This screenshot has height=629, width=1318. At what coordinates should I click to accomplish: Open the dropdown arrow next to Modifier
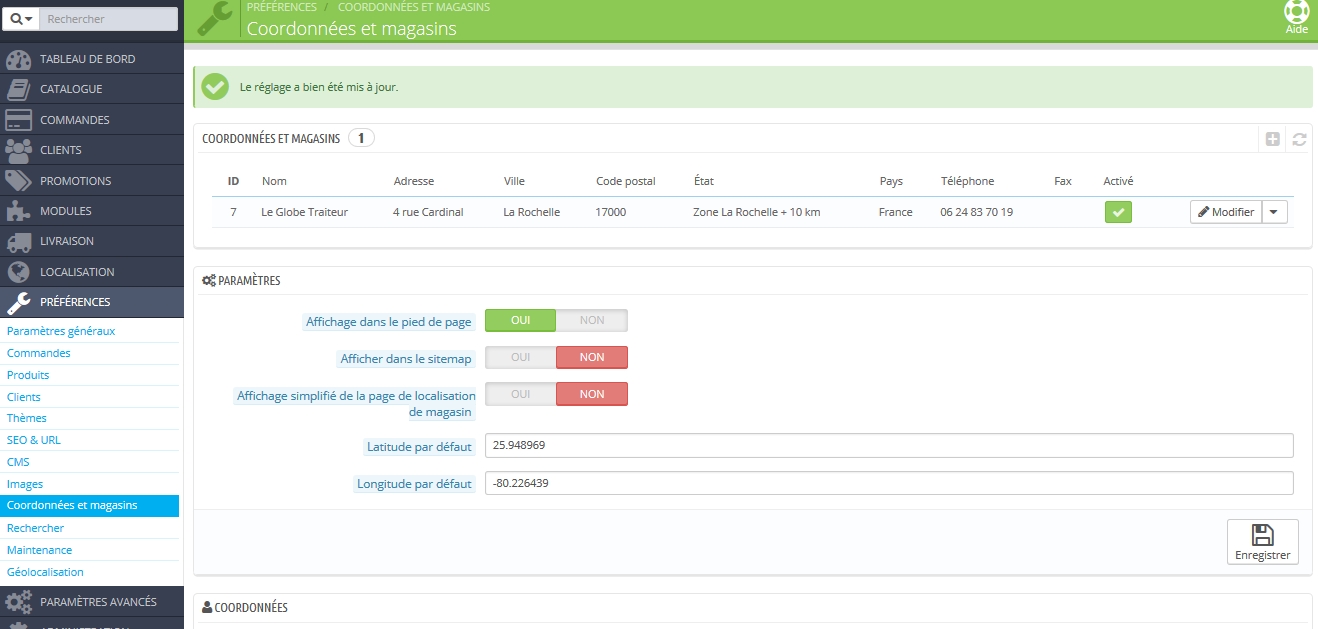(x=1275, y=212)
